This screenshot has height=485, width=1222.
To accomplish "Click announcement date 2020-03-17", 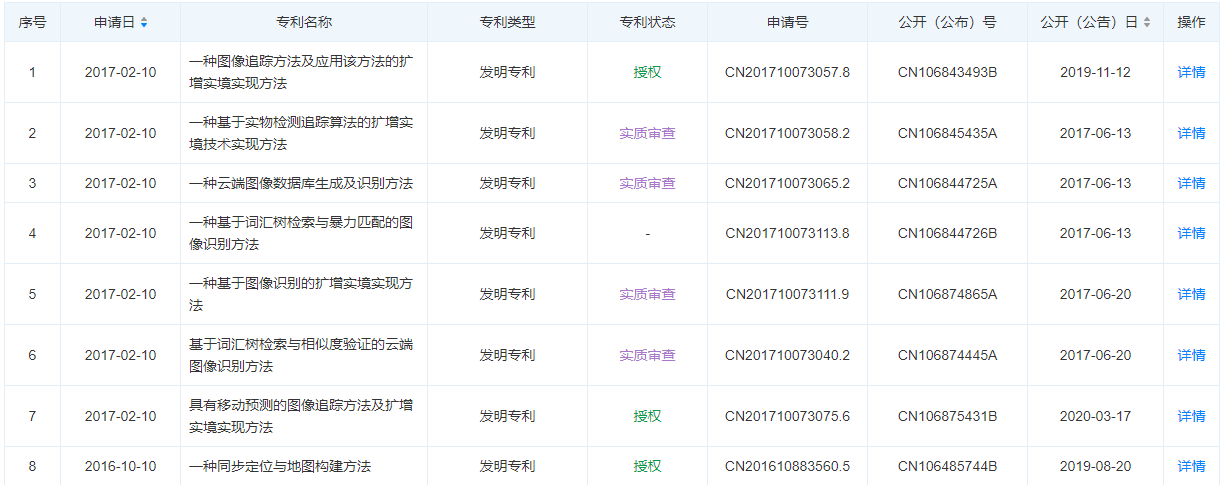I will click(x=1095, y=416).
